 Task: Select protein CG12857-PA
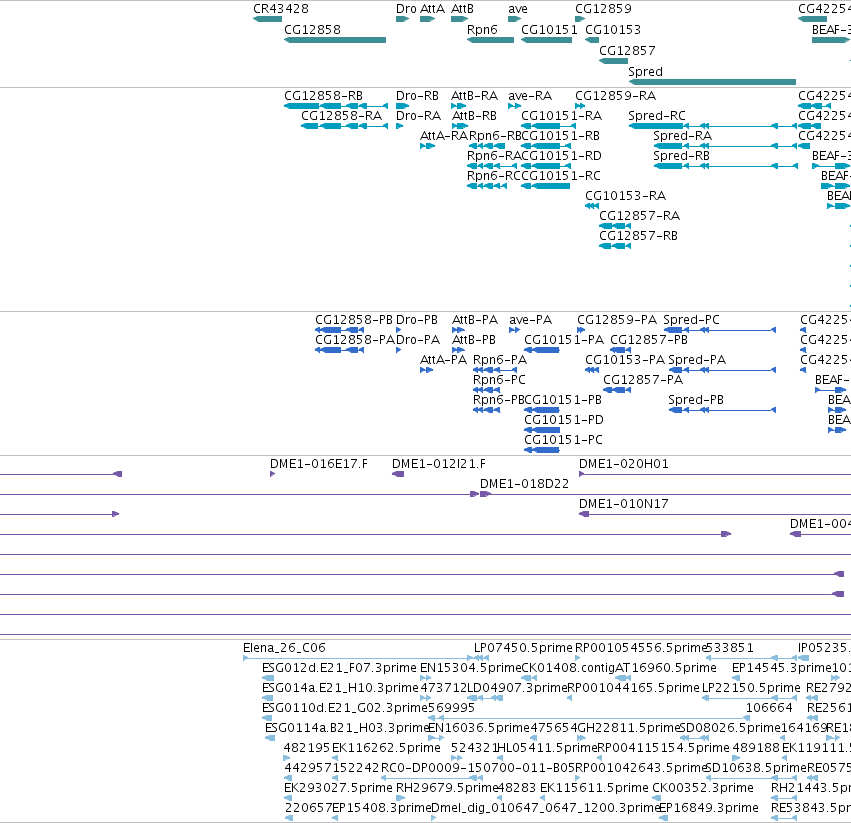(643, 380)
